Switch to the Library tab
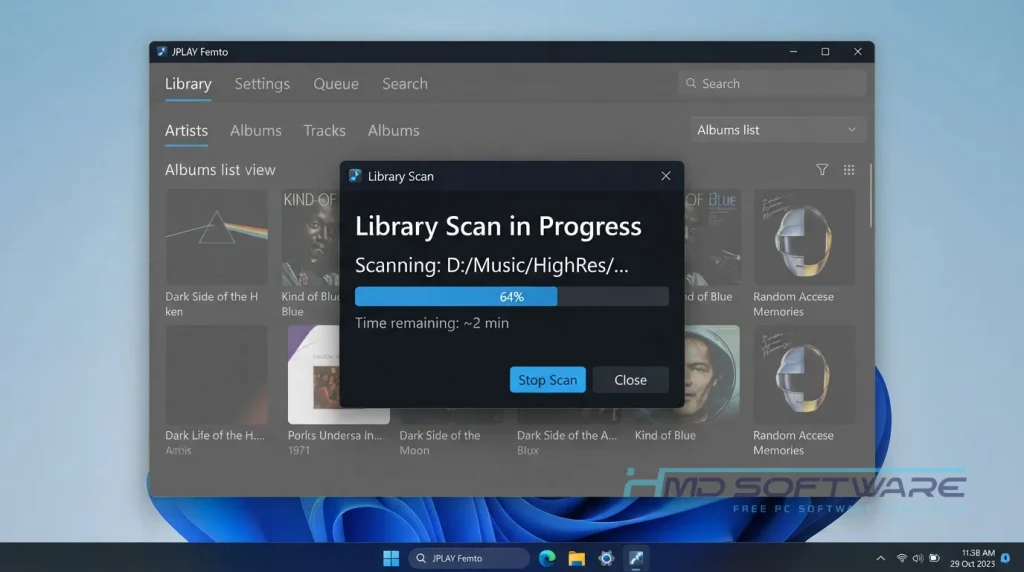This screenshot has width=1024, height=572. click(x=188, y=84)
